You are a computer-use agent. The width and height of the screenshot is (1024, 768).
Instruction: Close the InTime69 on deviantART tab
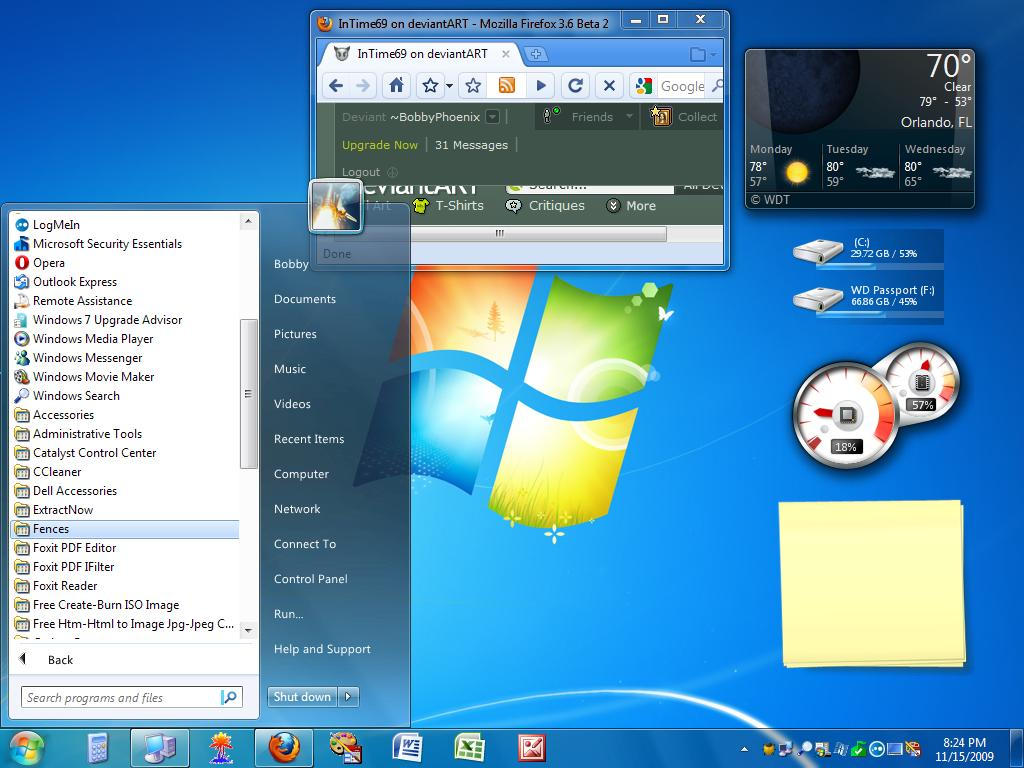[x=505, y=54]
